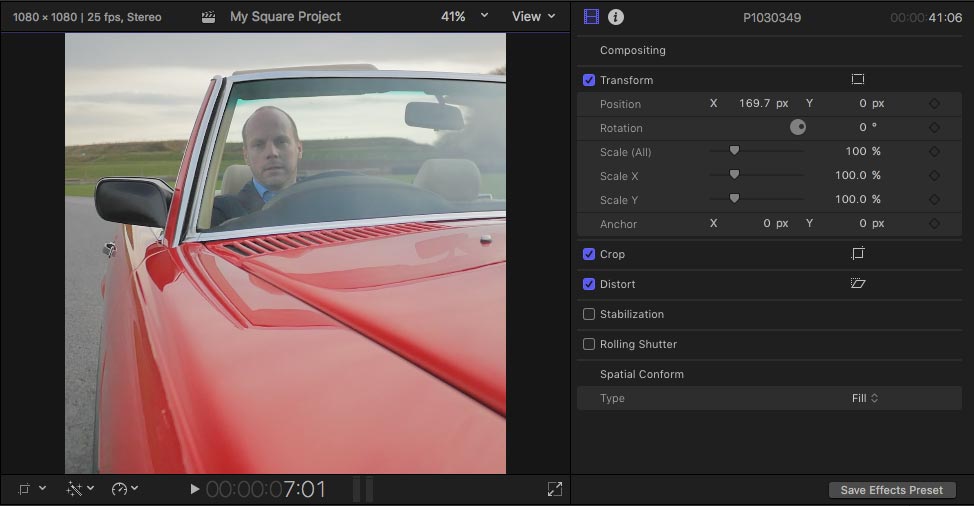Click the enhancements magic wand icon
The width and height of the screenshot is (974, 506).
pos(74,489)
